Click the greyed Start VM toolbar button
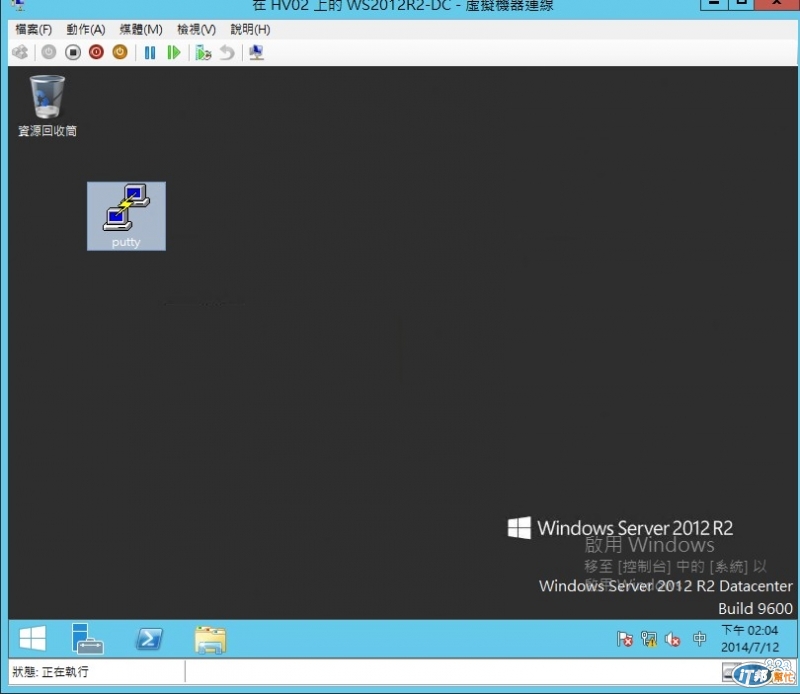800x694 pixels. pos(49,52)
